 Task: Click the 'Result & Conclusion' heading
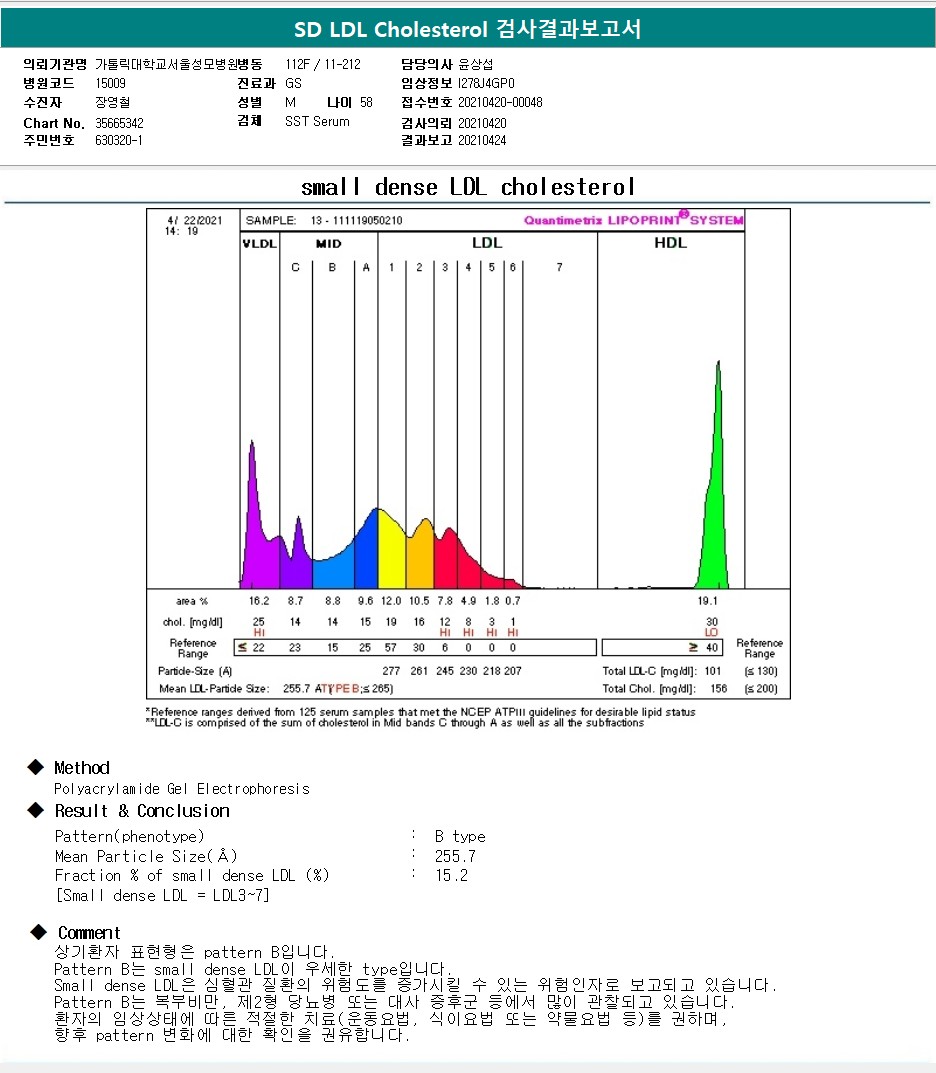point(142,811)
